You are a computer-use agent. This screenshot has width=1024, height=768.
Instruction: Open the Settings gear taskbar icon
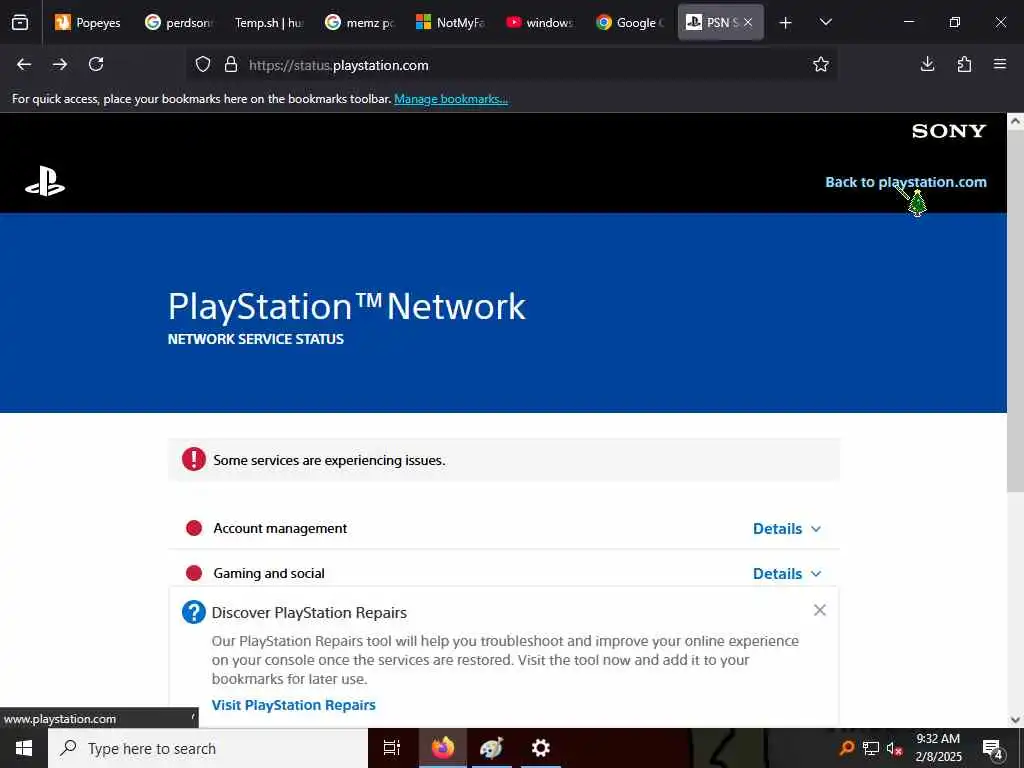coord(540,748)
